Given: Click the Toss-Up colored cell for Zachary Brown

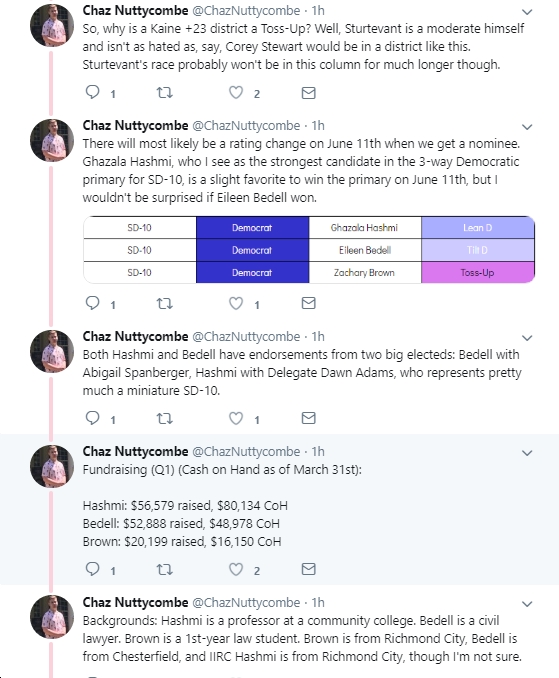Looking at the screenshot, I should pyautogui.click(x=478, y=272).
